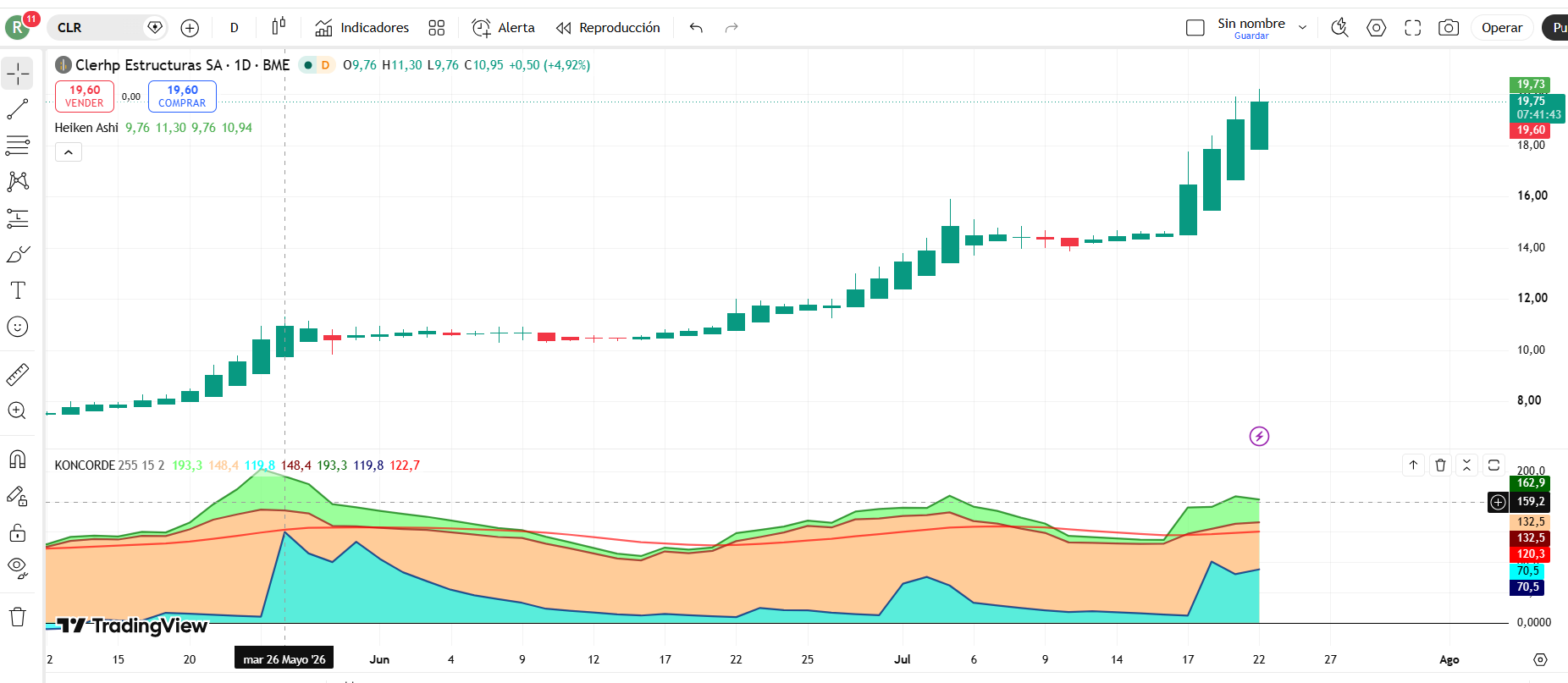
Task: Remove drawings using the trash icon
Action: tap(18, 617)
